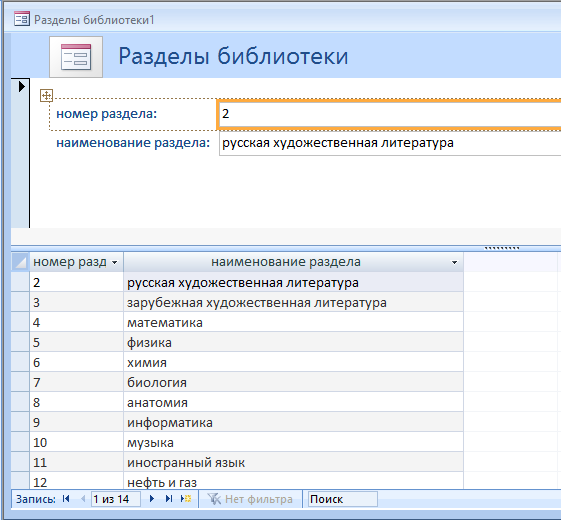Click row selector of музыка row
The height and width of the screenshot is (520, 561).
pos(20,443)
